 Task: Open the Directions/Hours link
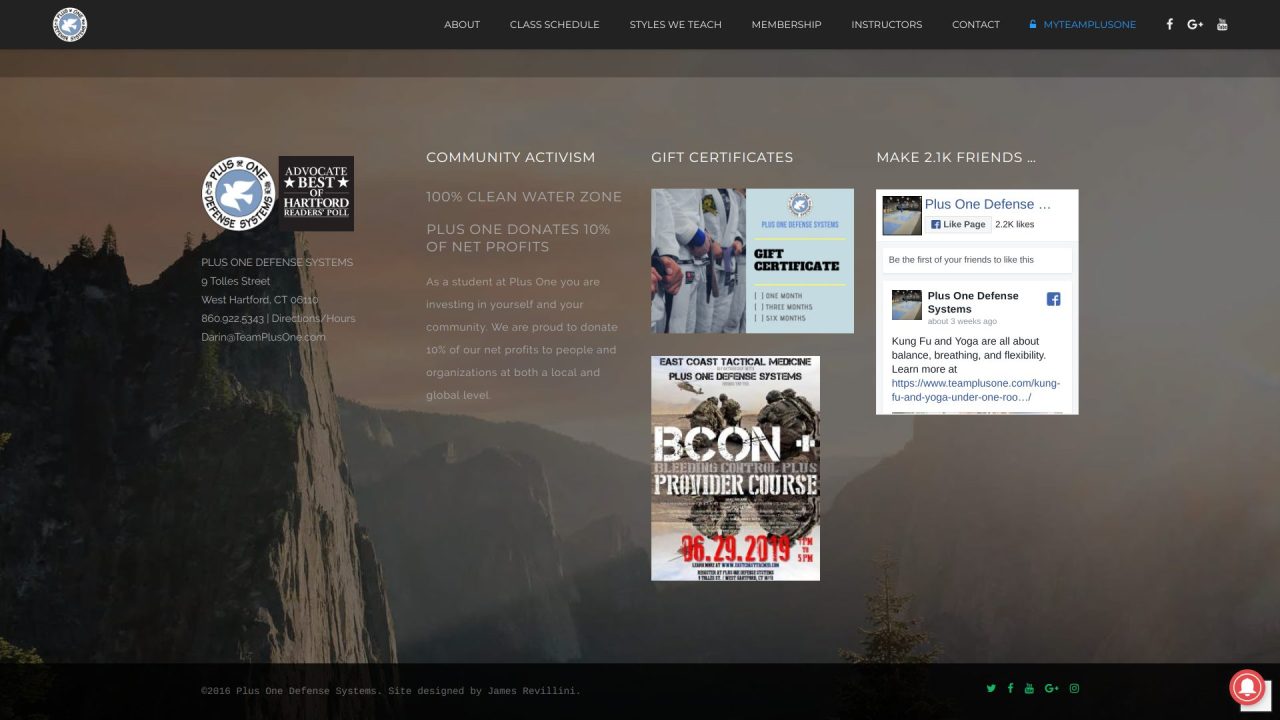[x=314, y=318]
